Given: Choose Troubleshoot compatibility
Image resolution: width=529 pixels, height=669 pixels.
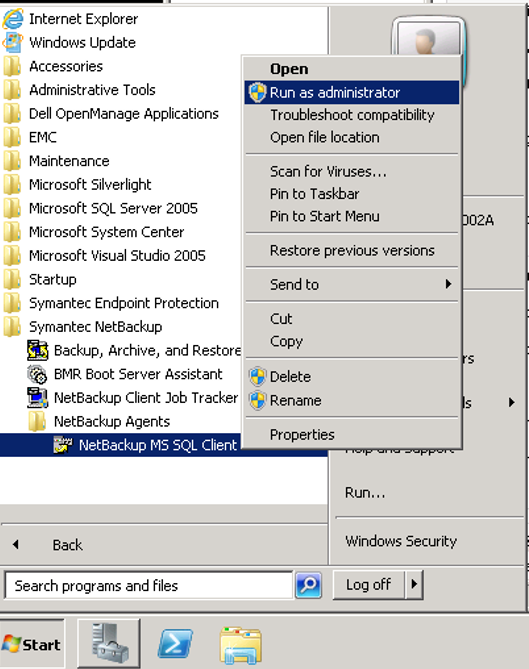Looking at the screenshot, I should pyautogui.click(x=352, y=115).
